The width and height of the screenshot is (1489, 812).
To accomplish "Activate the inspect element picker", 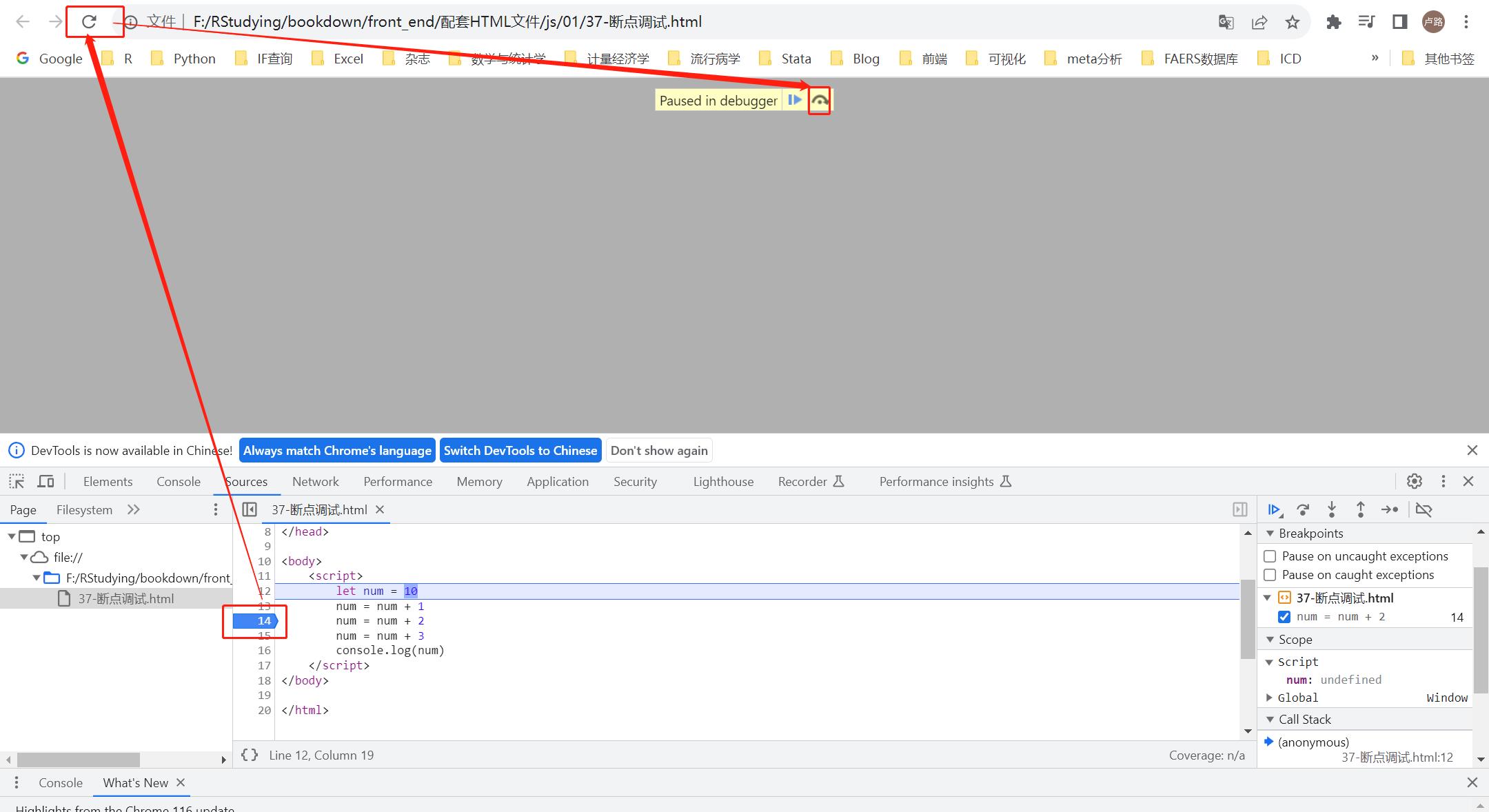I will (x=17, y=481).
